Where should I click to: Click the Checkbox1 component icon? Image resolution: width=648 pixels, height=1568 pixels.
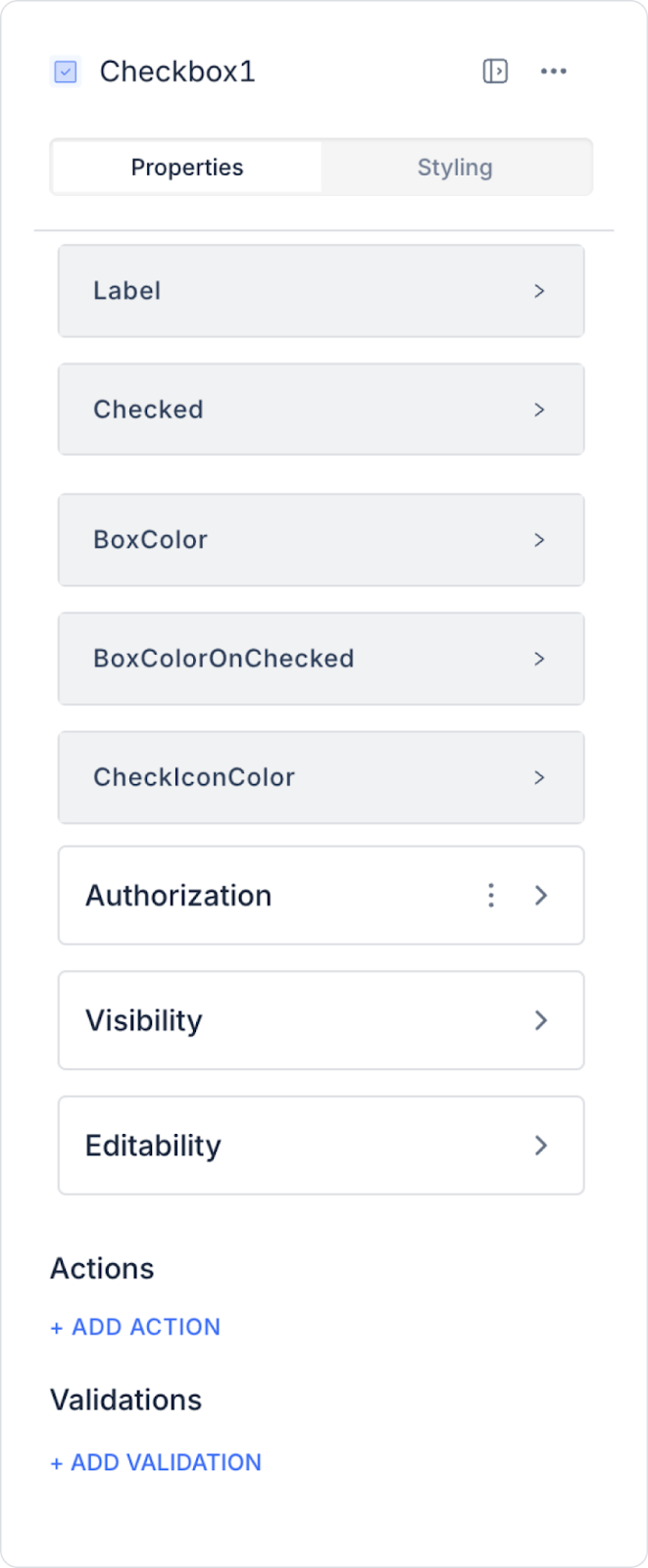point(66,72)
